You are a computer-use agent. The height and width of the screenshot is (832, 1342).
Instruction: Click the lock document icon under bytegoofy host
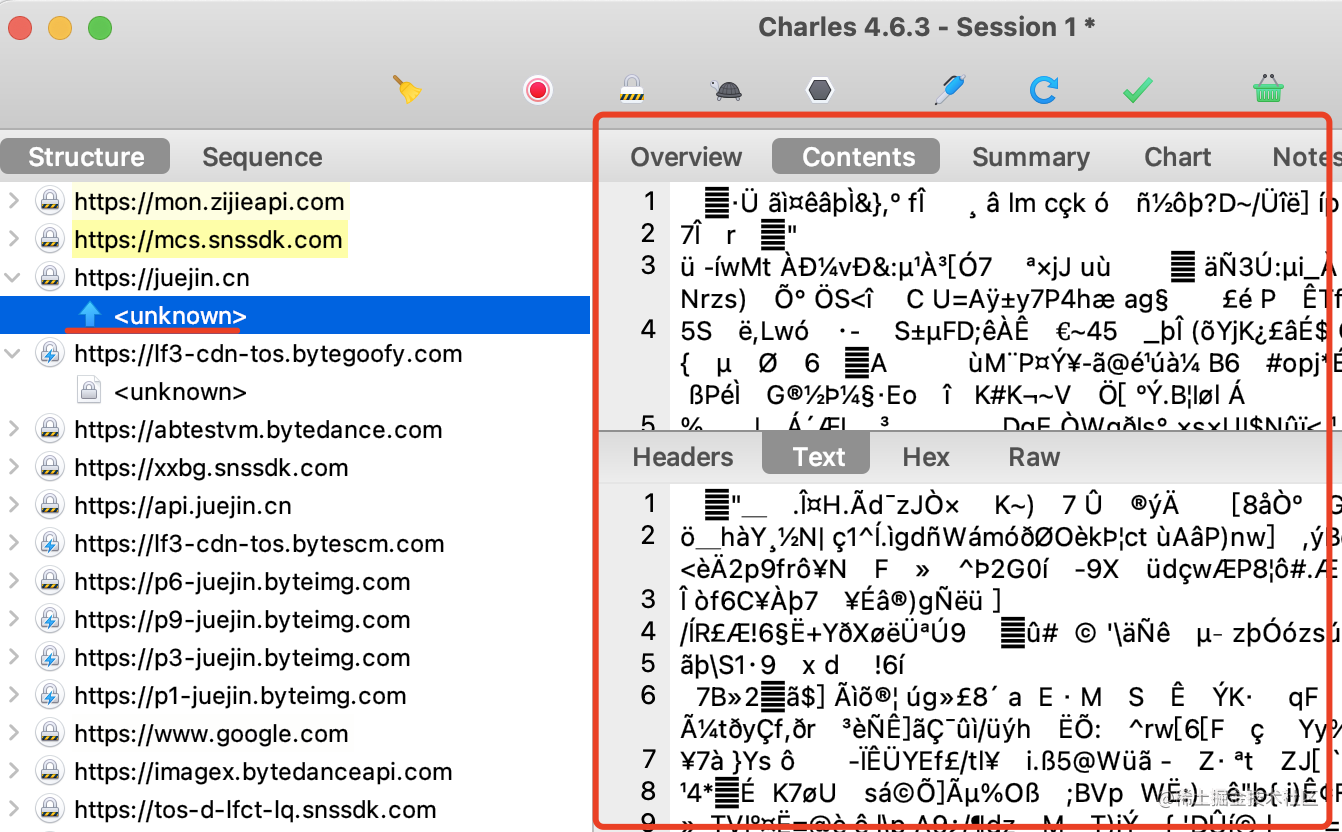click(x=90, y=391)
